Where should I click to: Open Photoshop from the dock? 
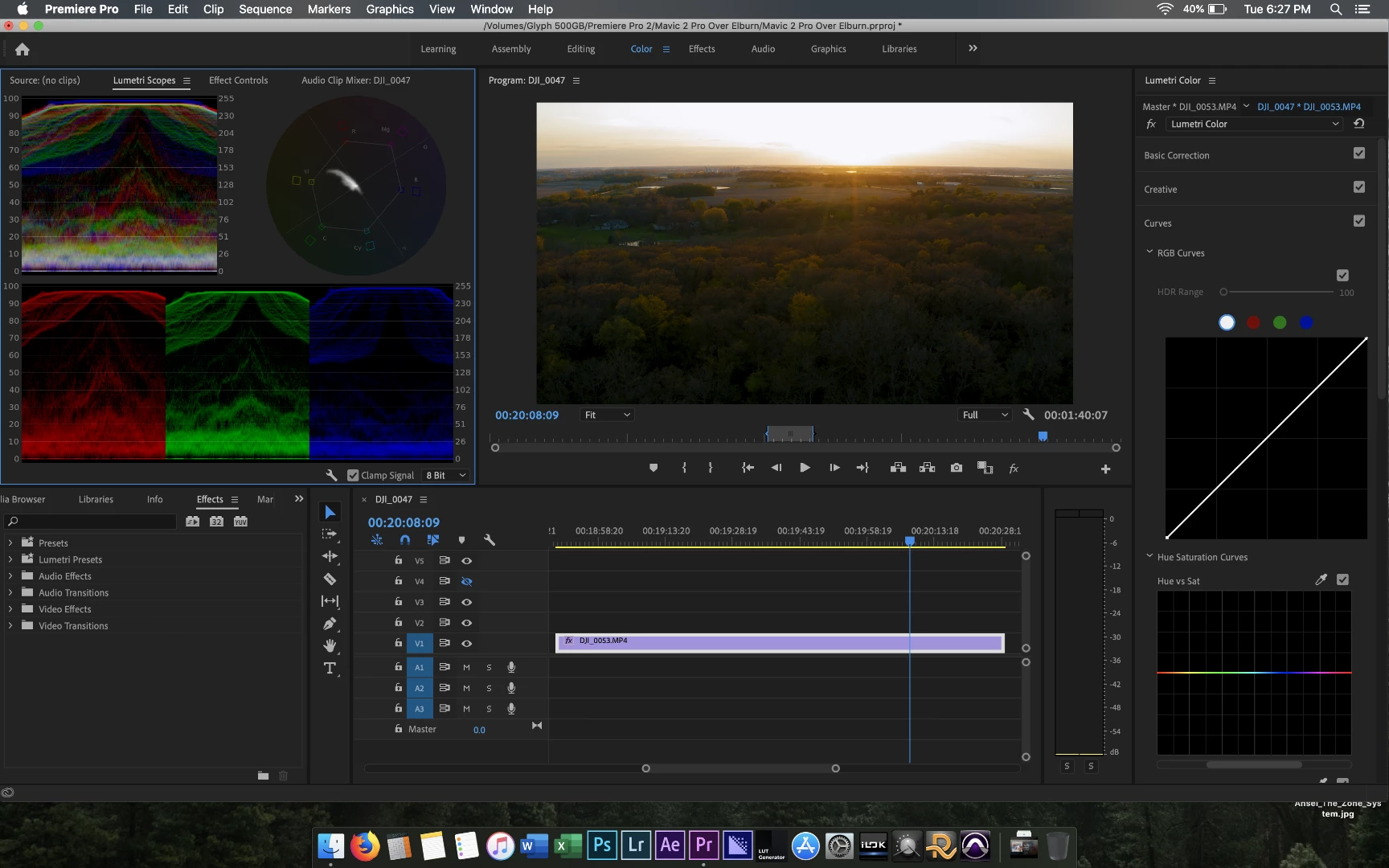pyautogui.click(x=601, y=845)
